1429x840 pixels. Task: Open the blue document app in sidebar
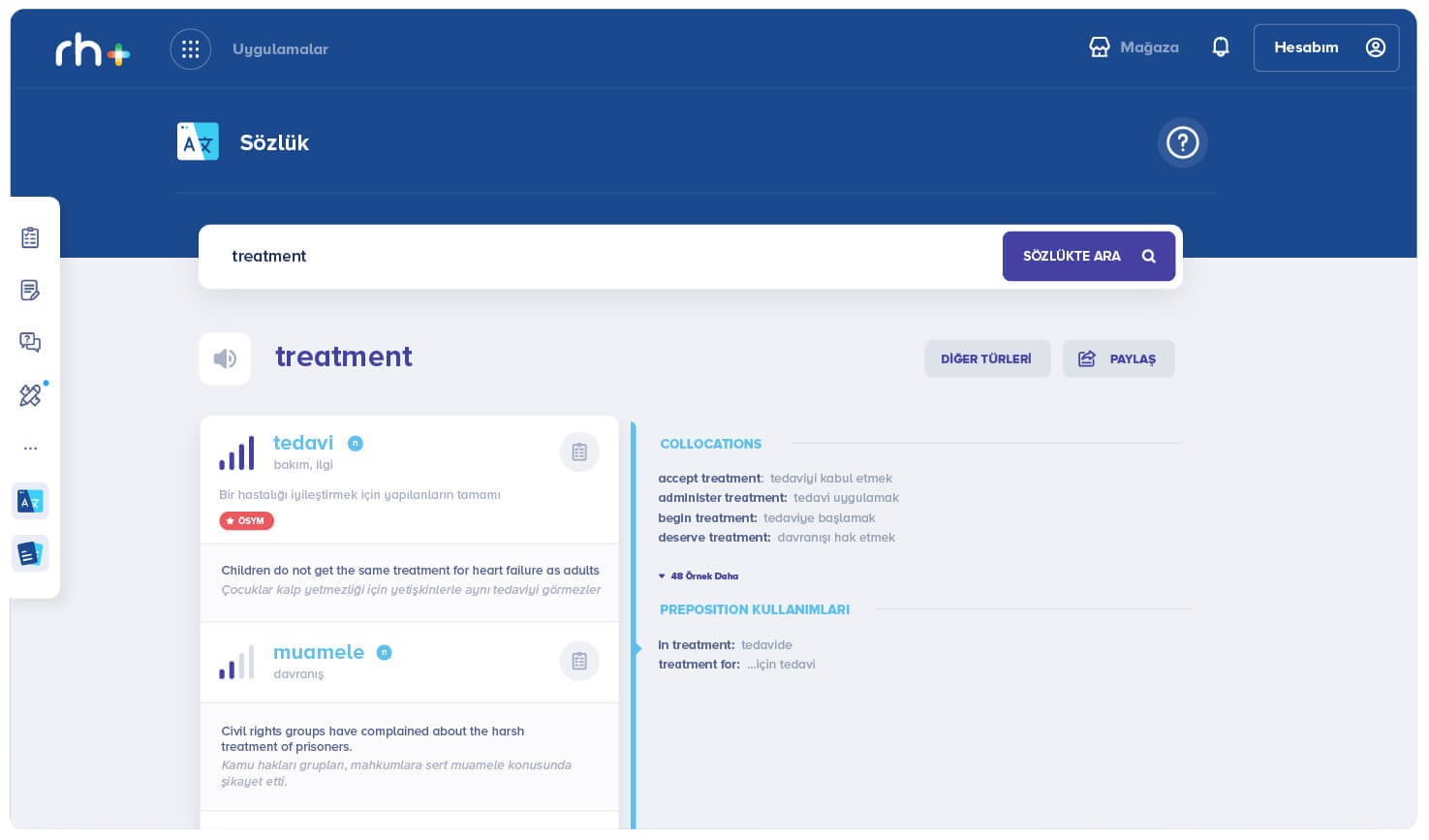point(30,554)
